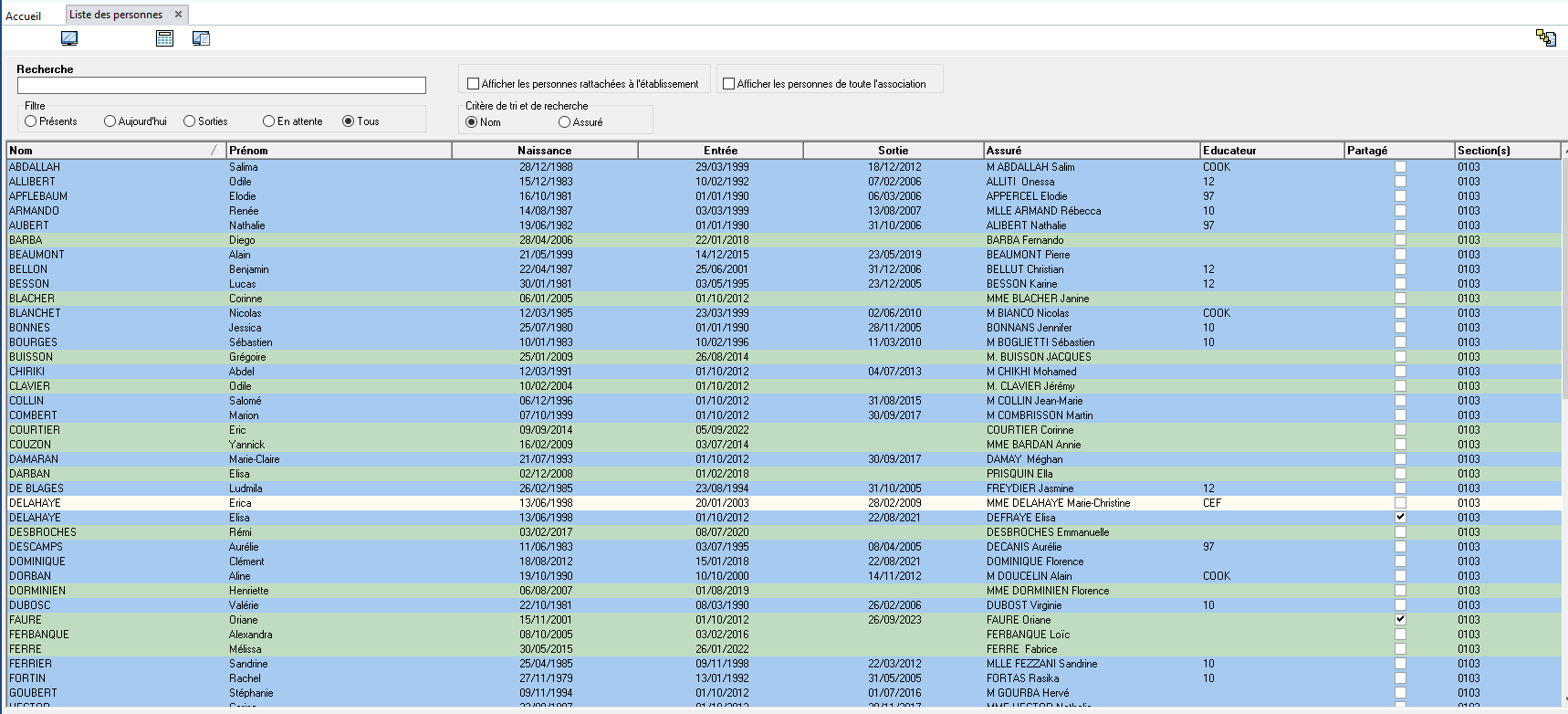
Task: Click the name FERBANQUE
Action: click(x=39, y=635)
